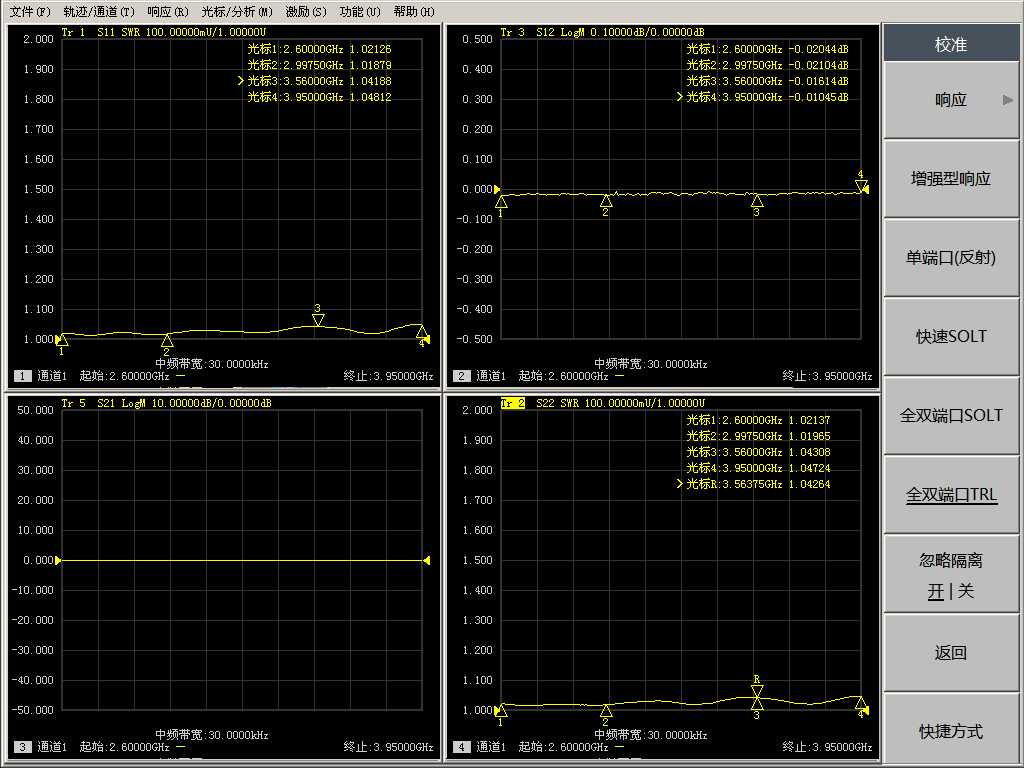Toggle 忽略隔离 开|关 setting
The height and width of the screenshot is (768, 1024).
pyautogui.click(x=951, y=575)
